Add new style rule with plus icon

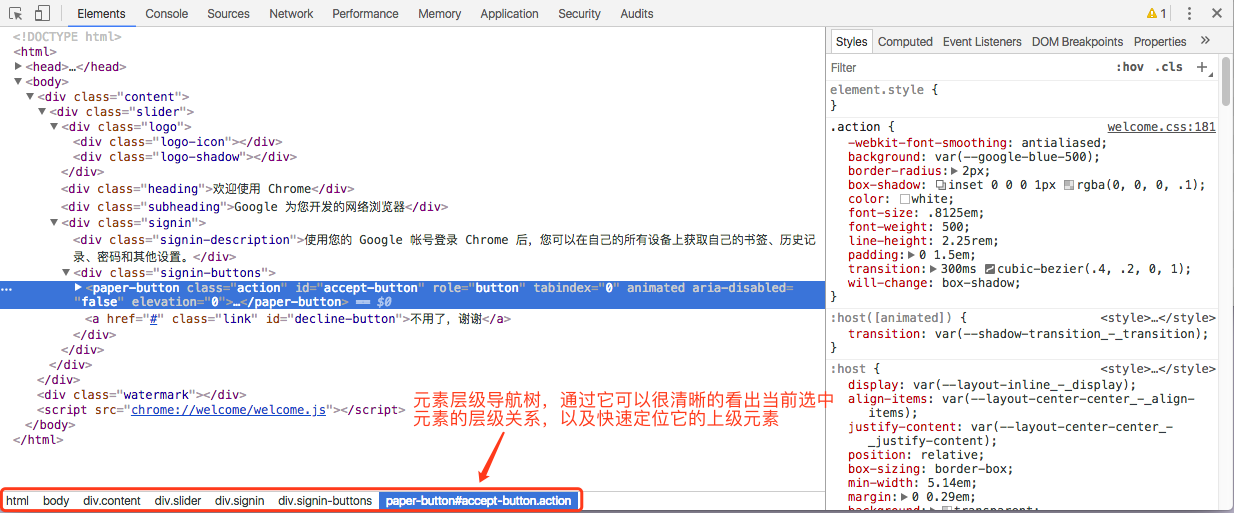(1201, 67)
